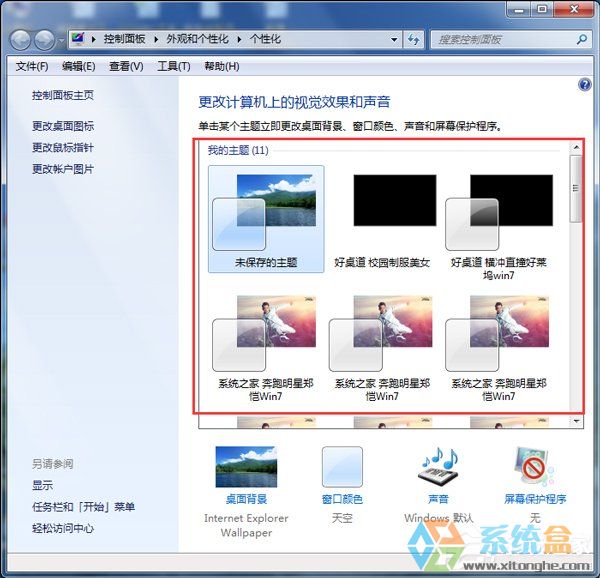This screenshot has height=578, width=600.
Task: Open the 帮助(H) menu
Action: click(222, 67)
